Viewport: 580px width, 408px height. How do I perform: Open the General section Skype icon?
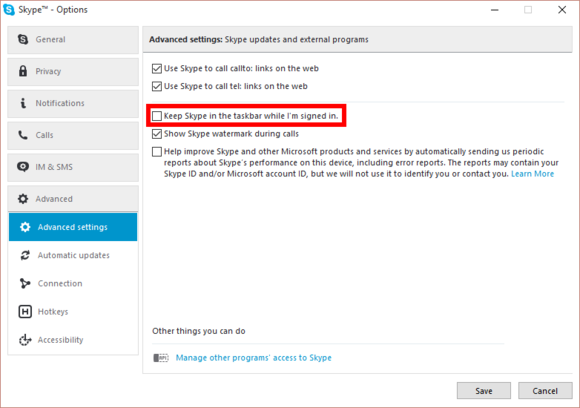click(x=23, y=39)
